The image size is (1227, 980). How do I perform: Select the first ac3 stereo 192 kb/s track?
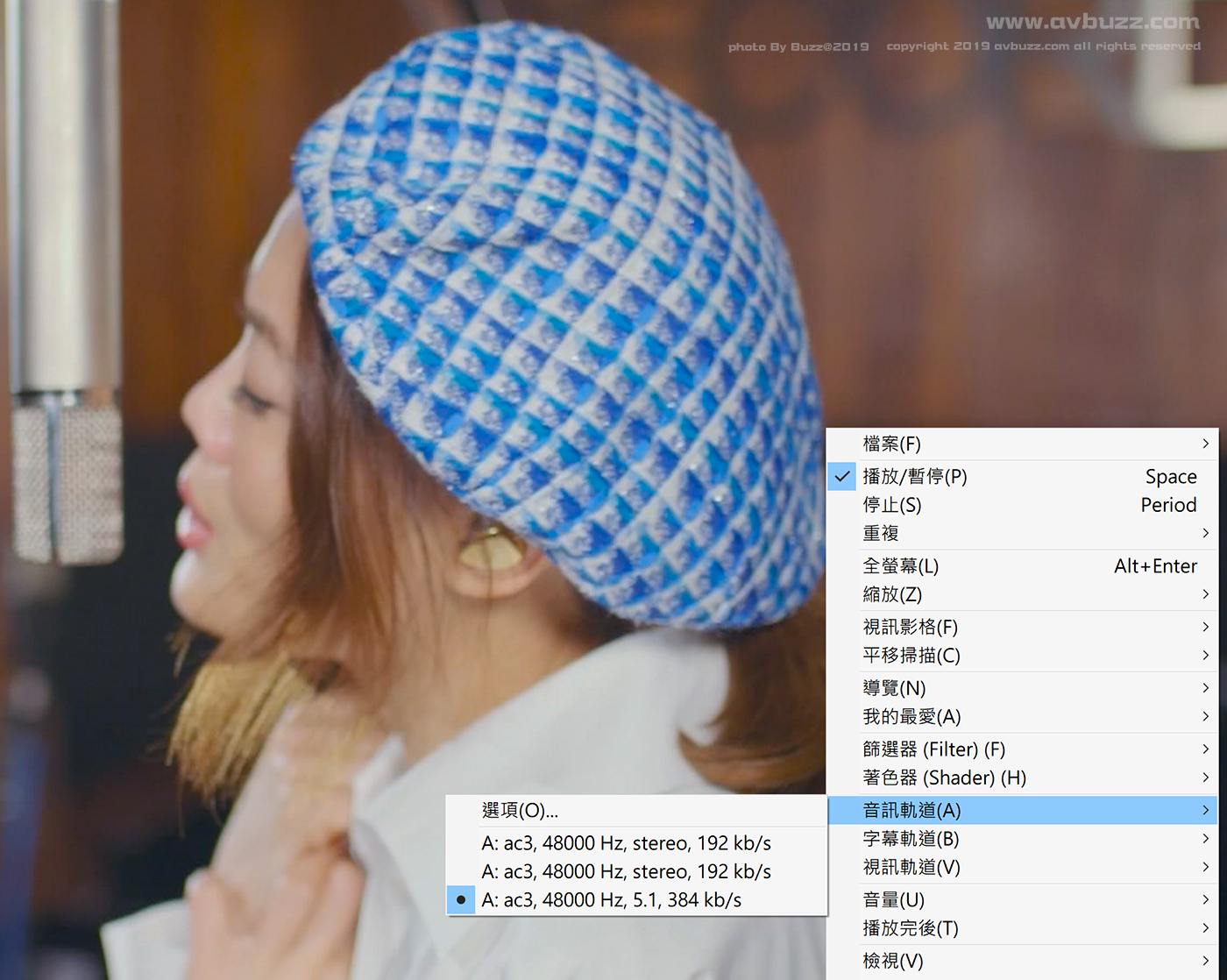tap(626, 843)
